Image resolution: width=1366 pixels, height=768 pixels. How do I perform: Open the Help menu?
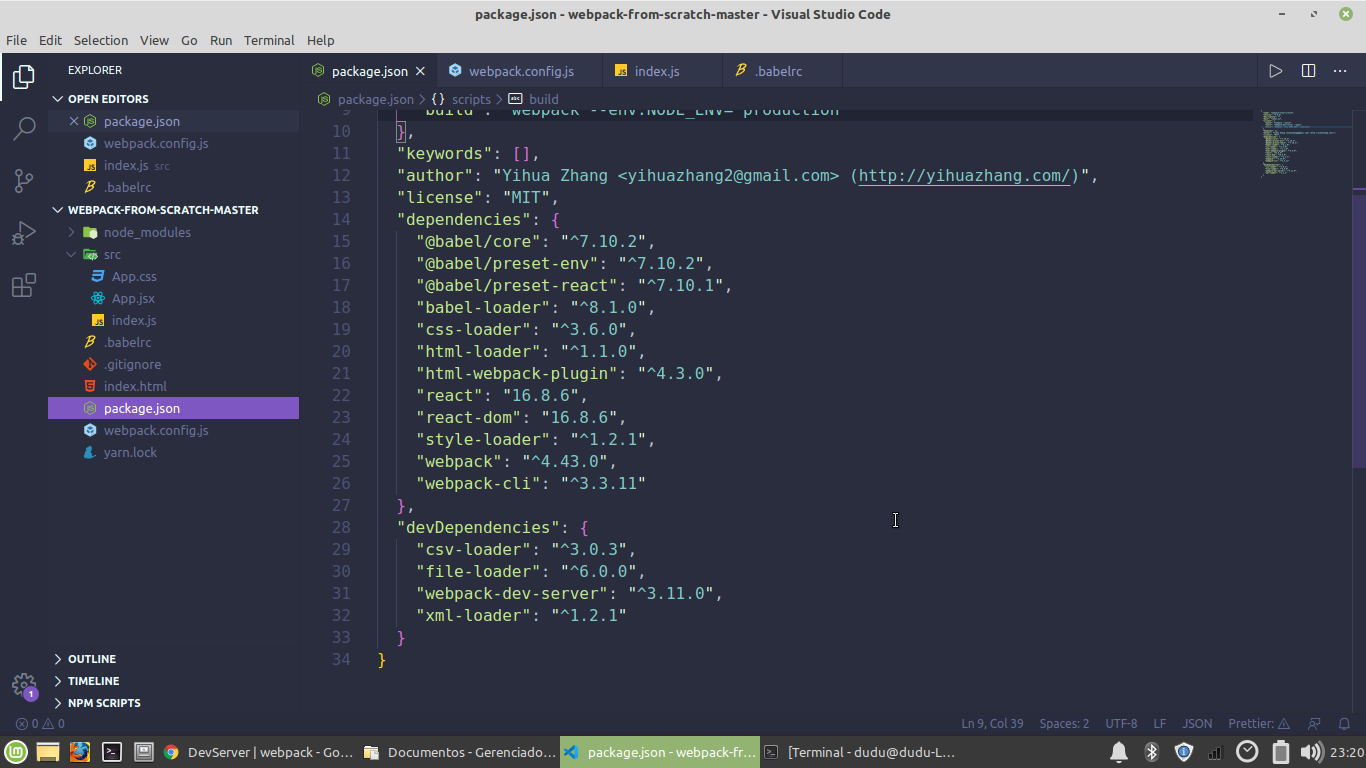point(321,40)
